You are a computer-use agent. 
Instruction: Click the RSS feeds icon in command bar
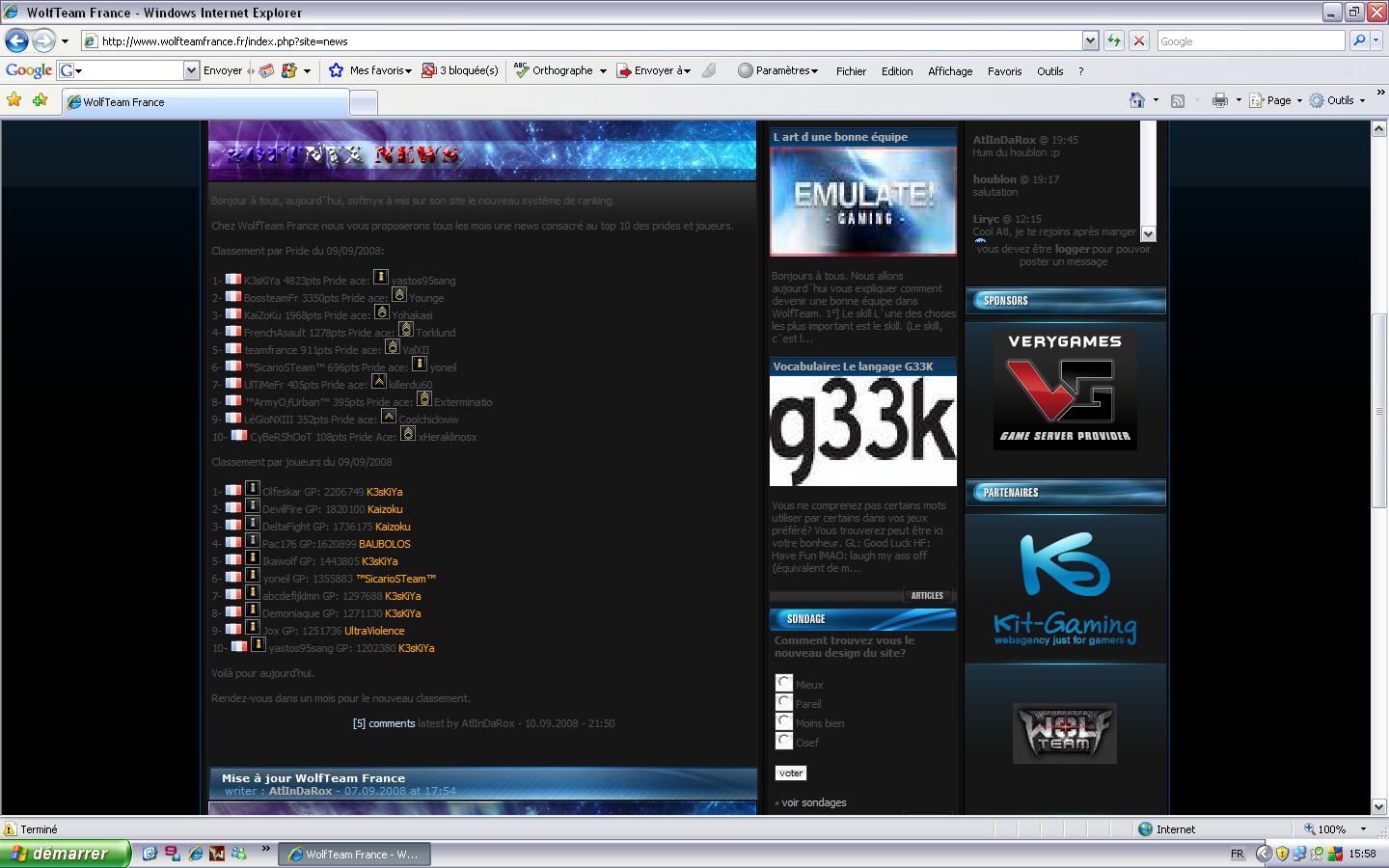click(1177, 100)
